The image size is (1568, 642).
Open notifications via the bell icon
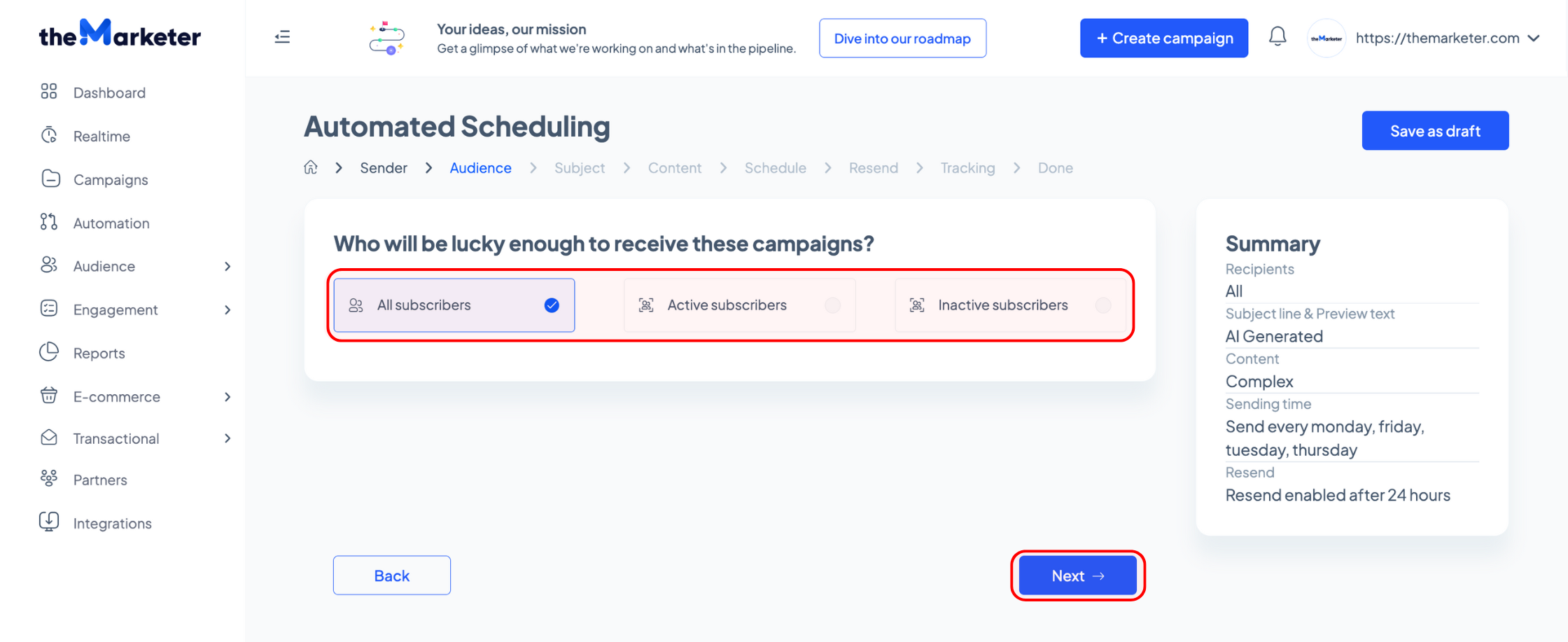(x=1277, y=36)
